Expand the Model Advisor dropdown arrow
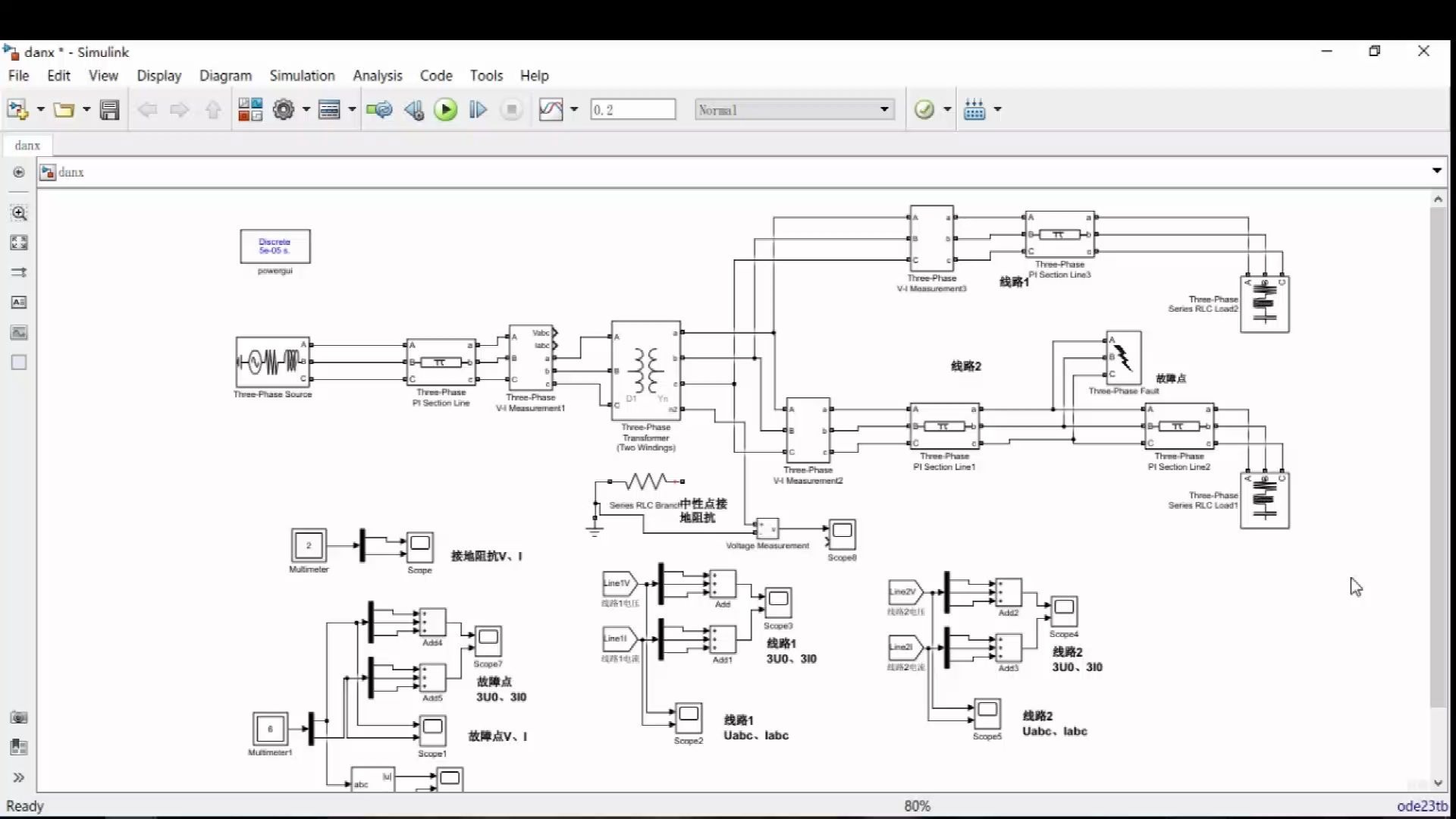The width and height of the screenshot is (1456, 819). click(947, 110)
